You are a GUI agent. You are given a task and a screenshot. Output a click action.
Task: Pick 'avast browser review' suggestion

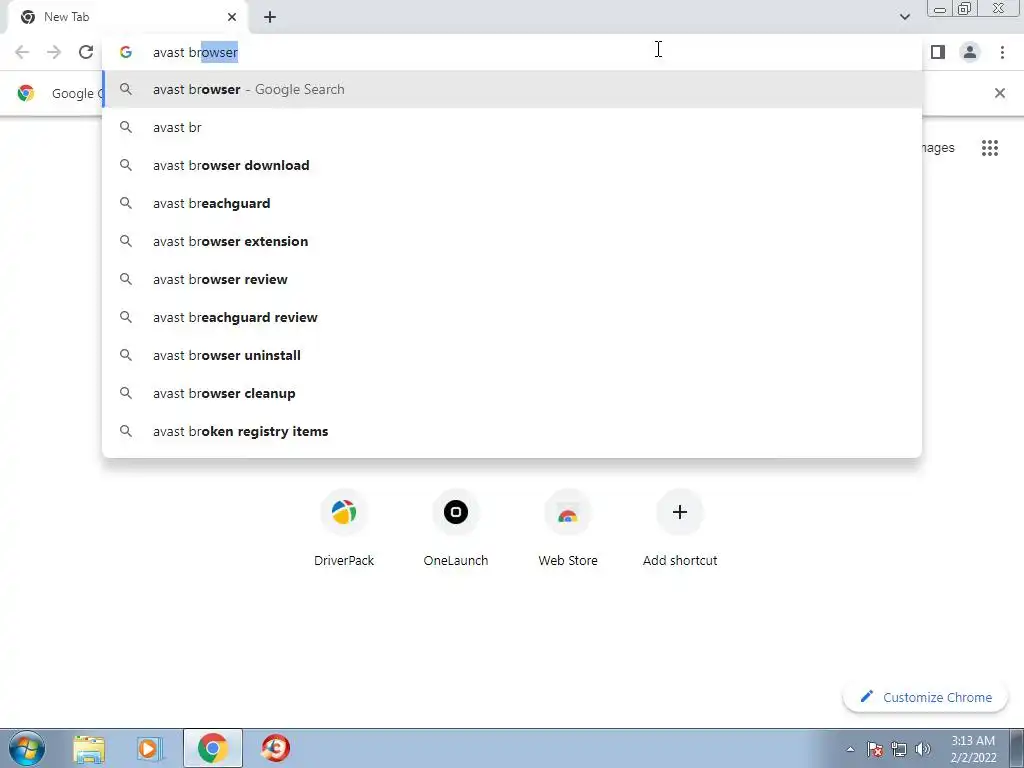tap(512, 279)
